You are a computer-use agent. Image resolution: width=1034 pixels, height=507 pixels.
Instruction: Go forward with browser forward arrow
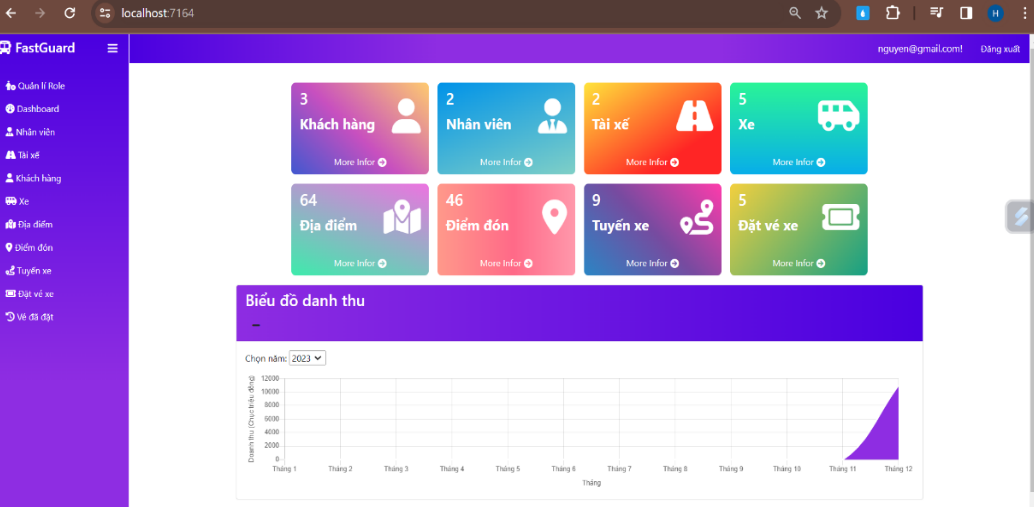point(40,13)
